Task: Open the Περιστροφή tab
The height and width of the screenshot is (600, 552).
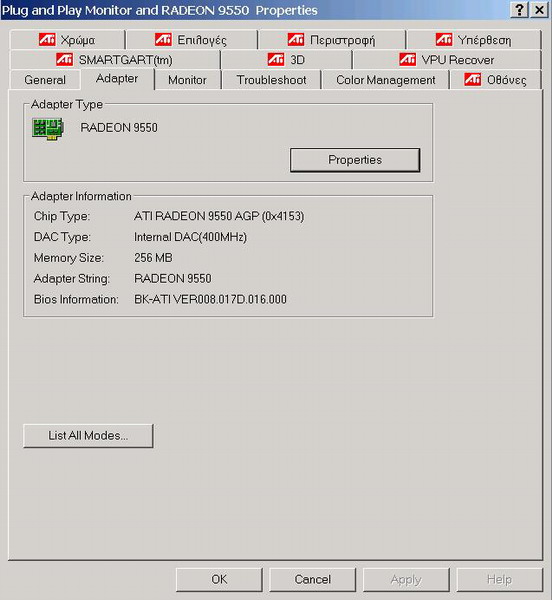Action: click(332, 40)
